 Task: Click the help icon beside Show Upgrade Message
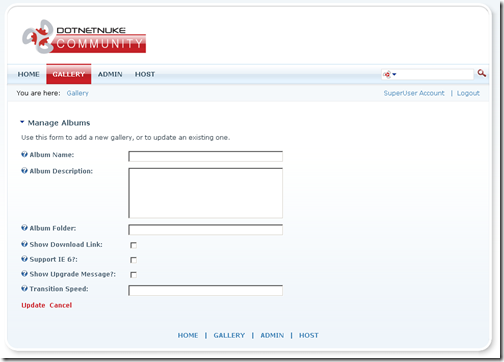click(24, 274)
